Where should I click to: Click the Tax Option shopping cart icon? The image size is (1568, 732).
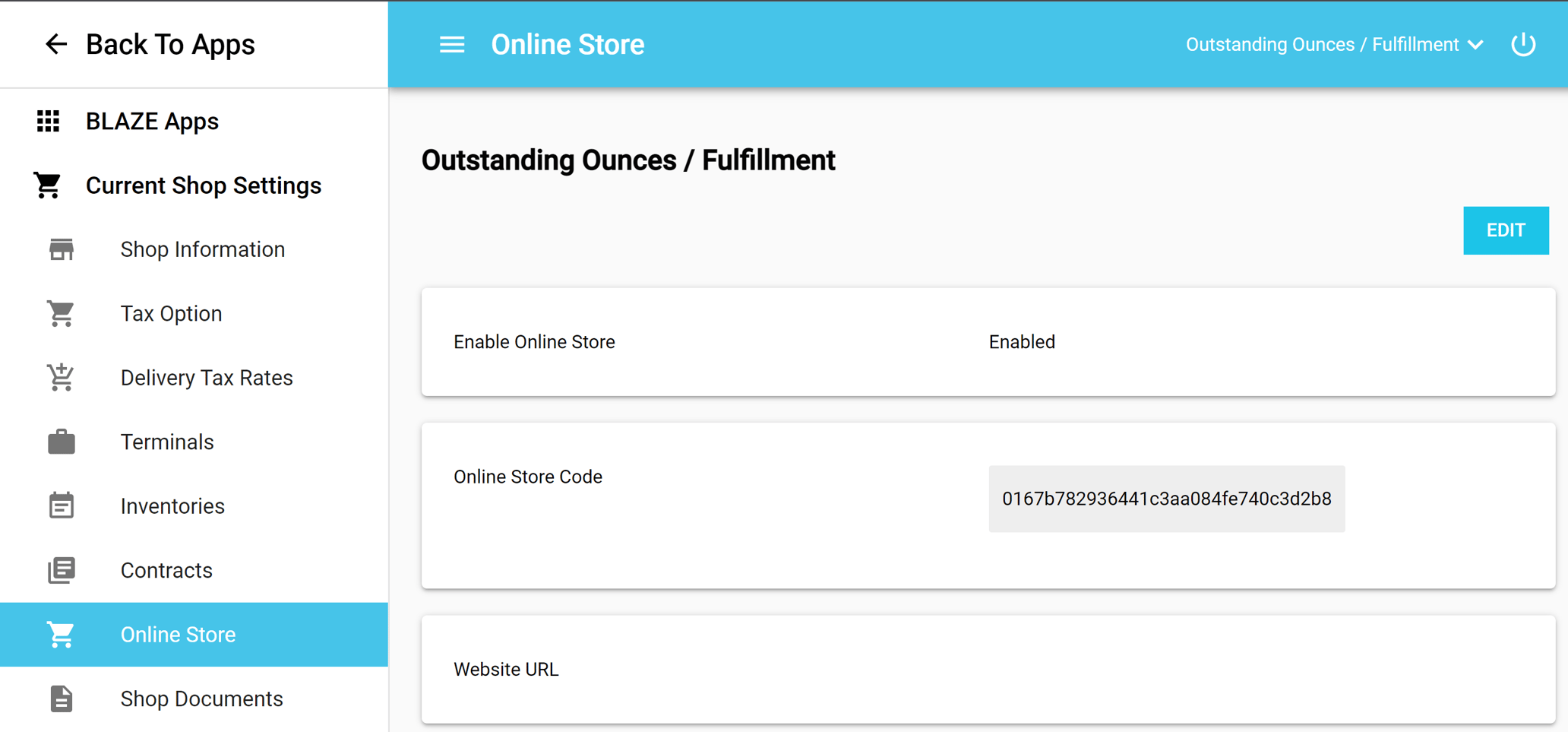(x=60, y=313)
